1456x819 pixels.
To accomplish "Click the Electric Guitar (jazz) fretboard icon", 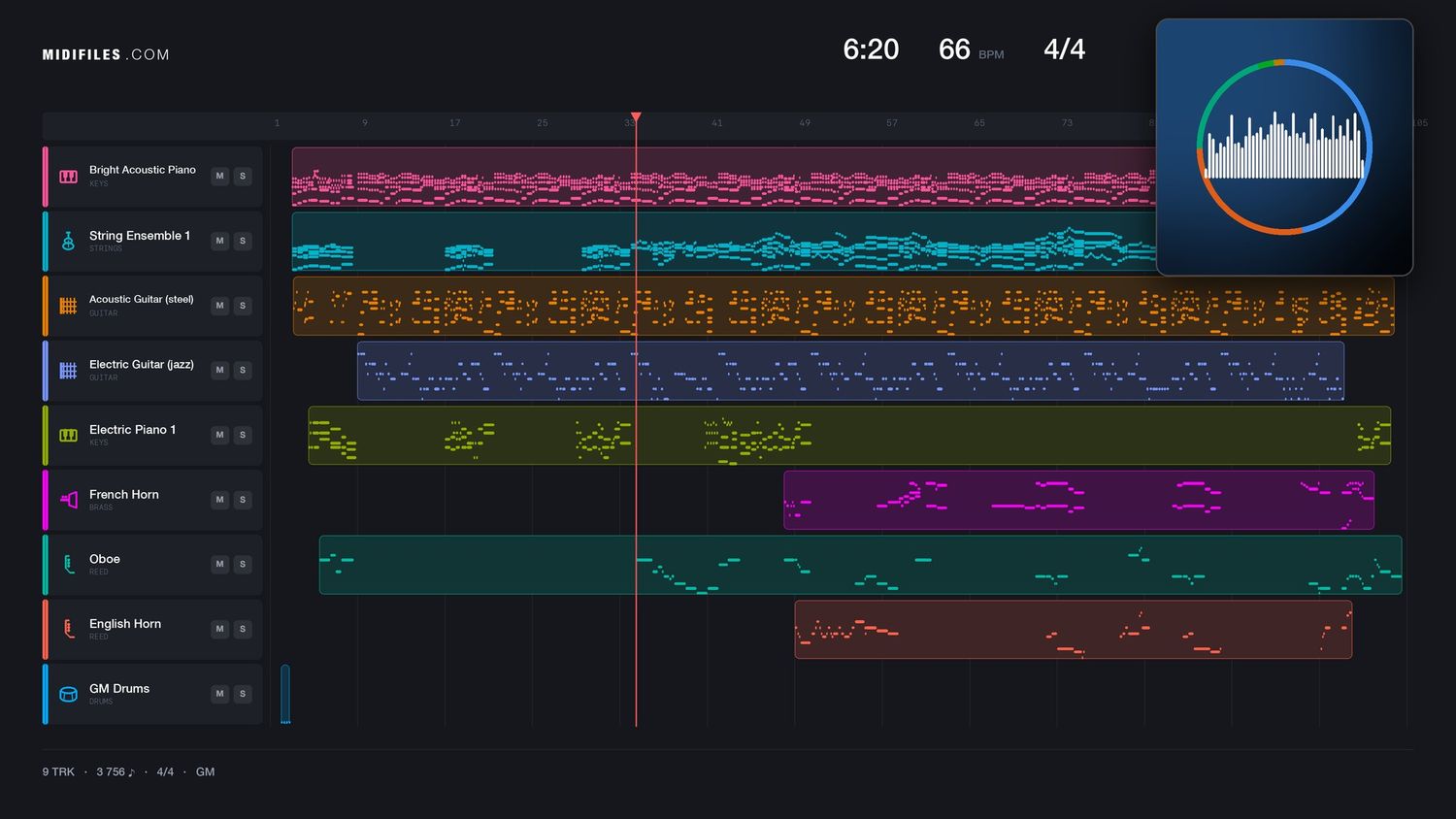I will [x=68, y=371].
